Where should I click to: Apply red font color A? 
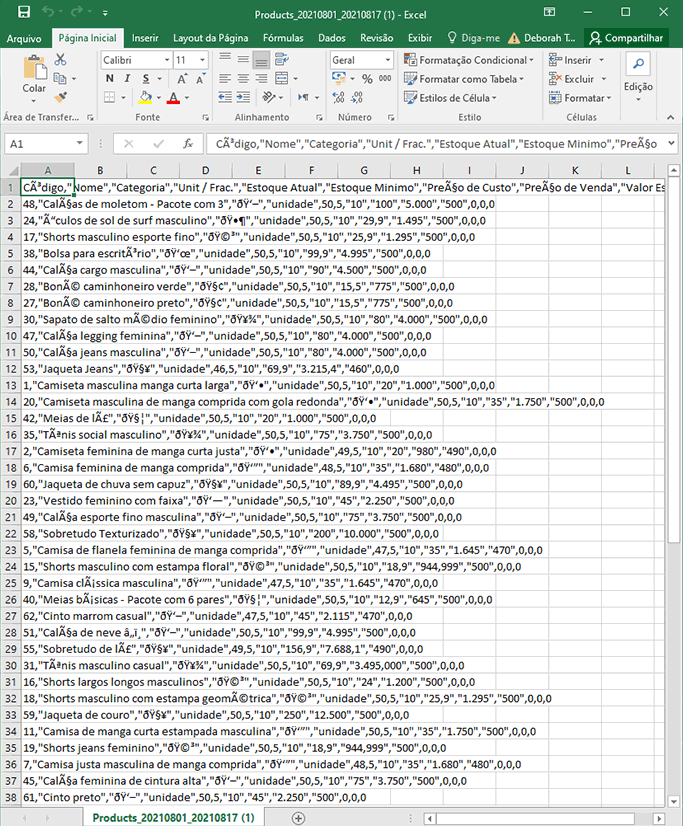(x=173, y=97)
